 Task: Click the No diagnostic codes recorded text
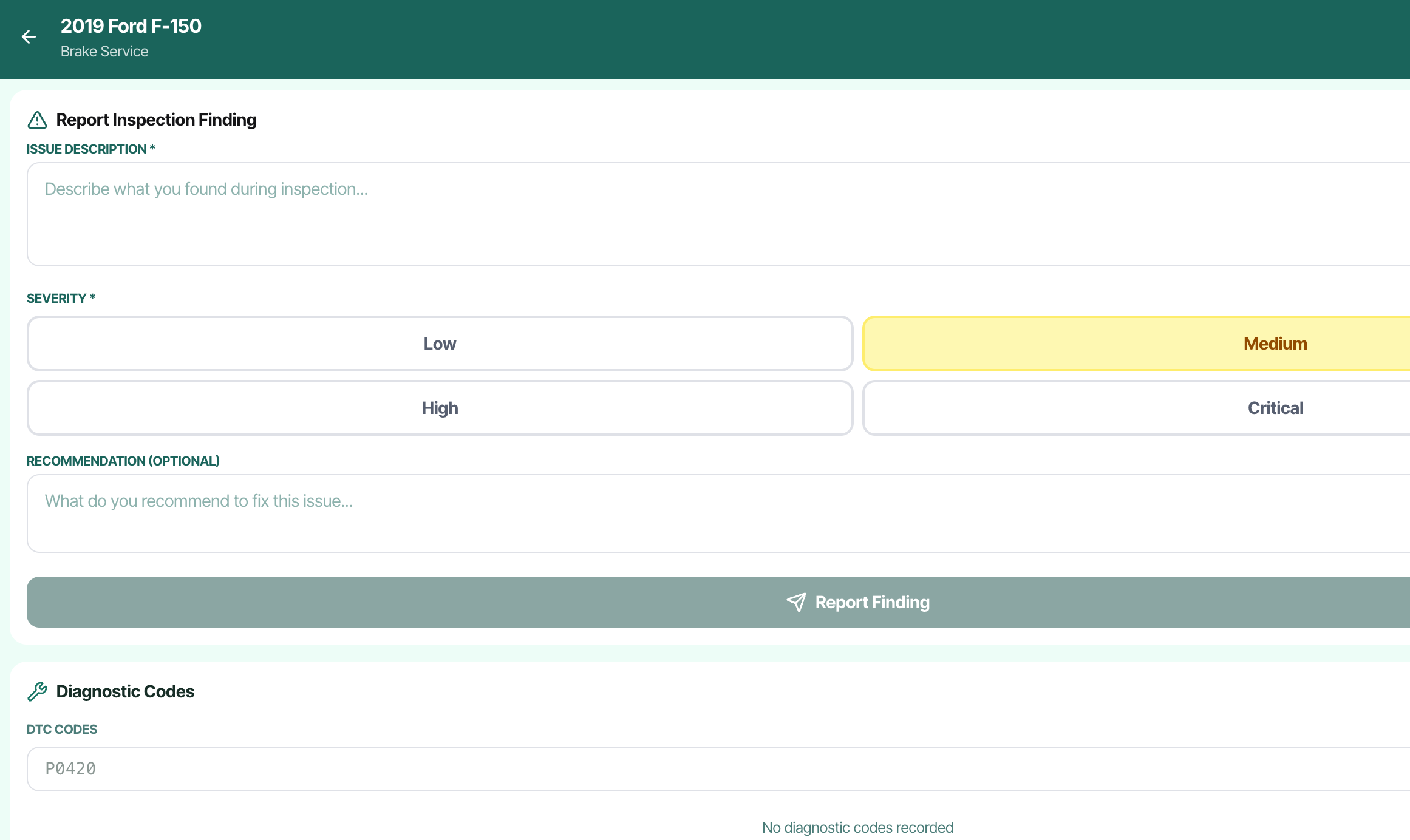point(857,827)
